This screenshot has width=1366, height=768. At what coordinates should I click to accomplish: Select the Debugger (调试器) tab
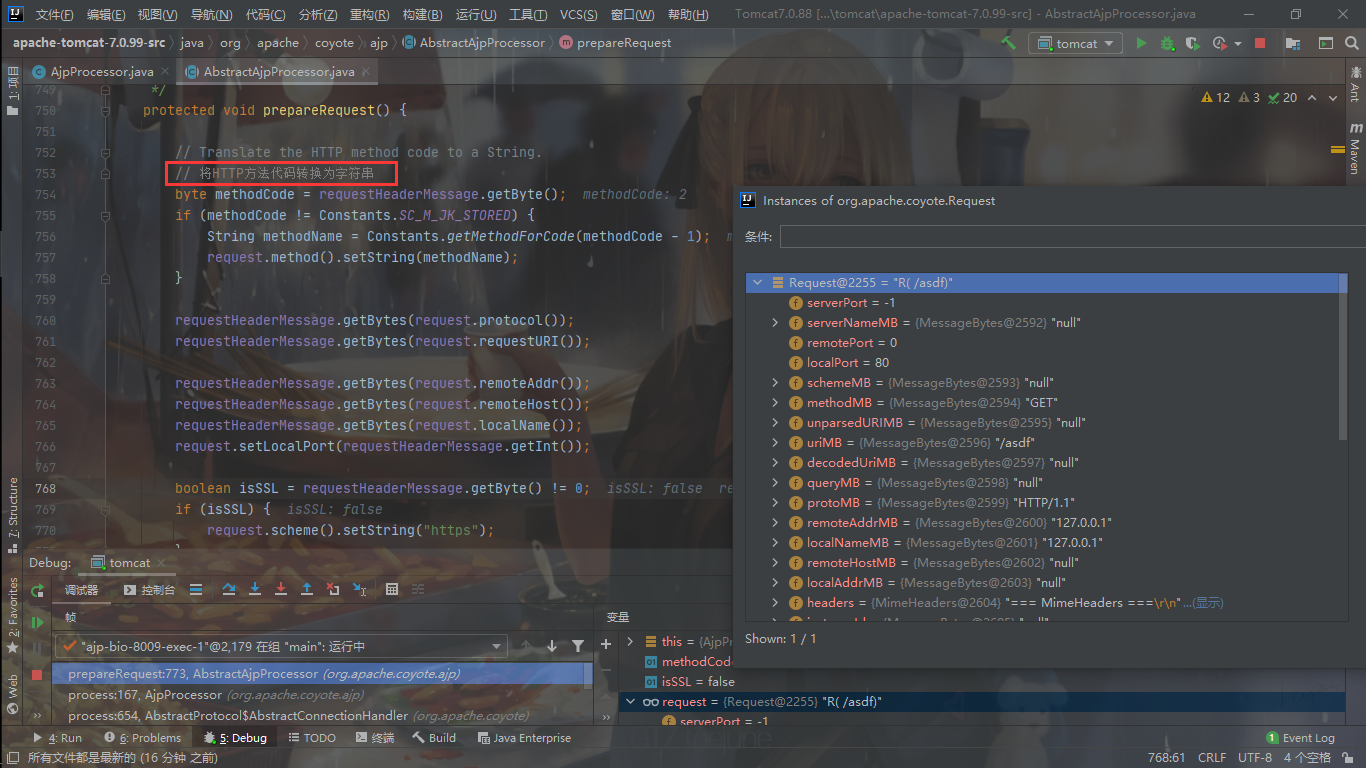click(x=82, y=590)
